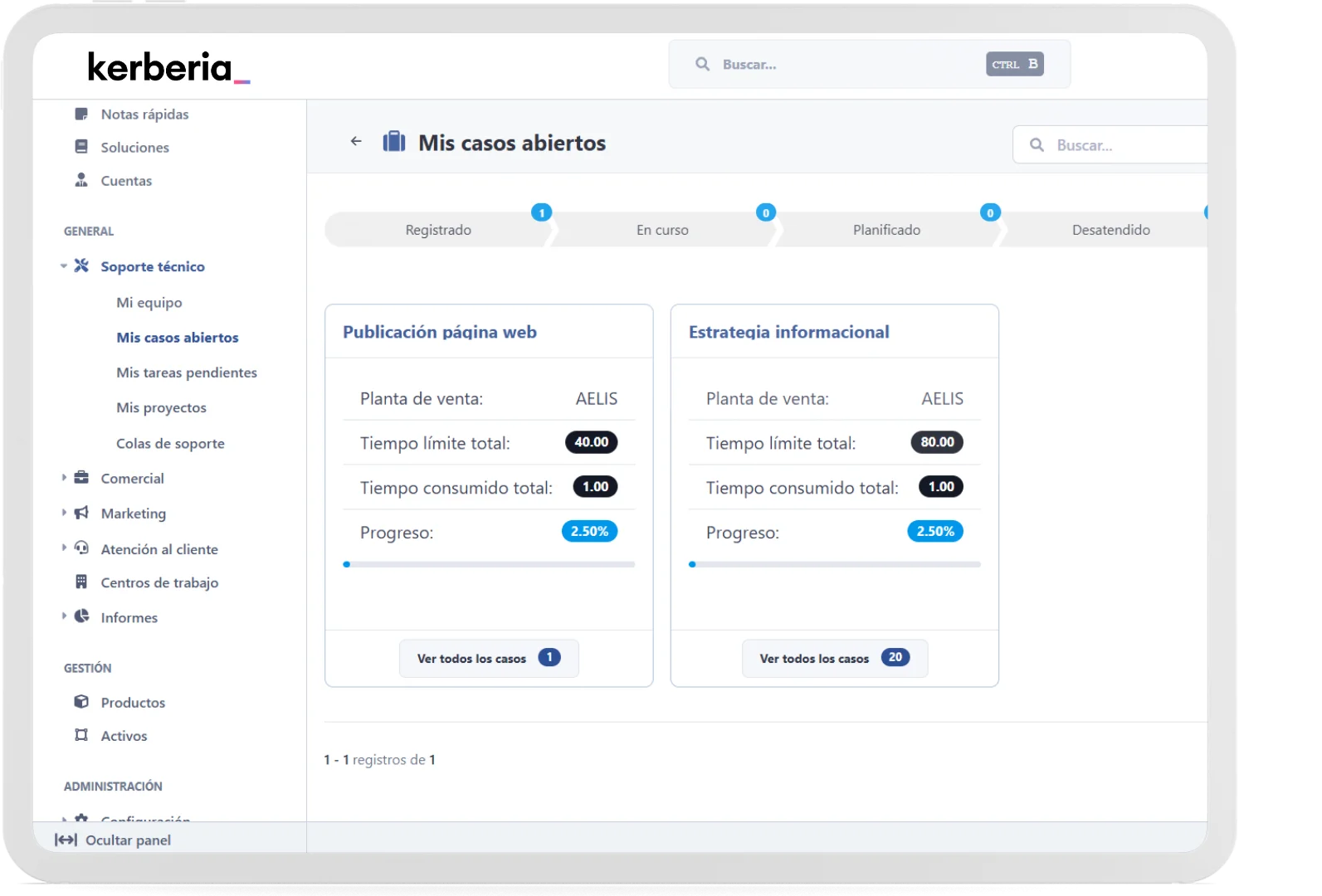Screen dimensions: 1322x896
Task: Click the Marketing megaphone icon
Action: pos(81,513)
